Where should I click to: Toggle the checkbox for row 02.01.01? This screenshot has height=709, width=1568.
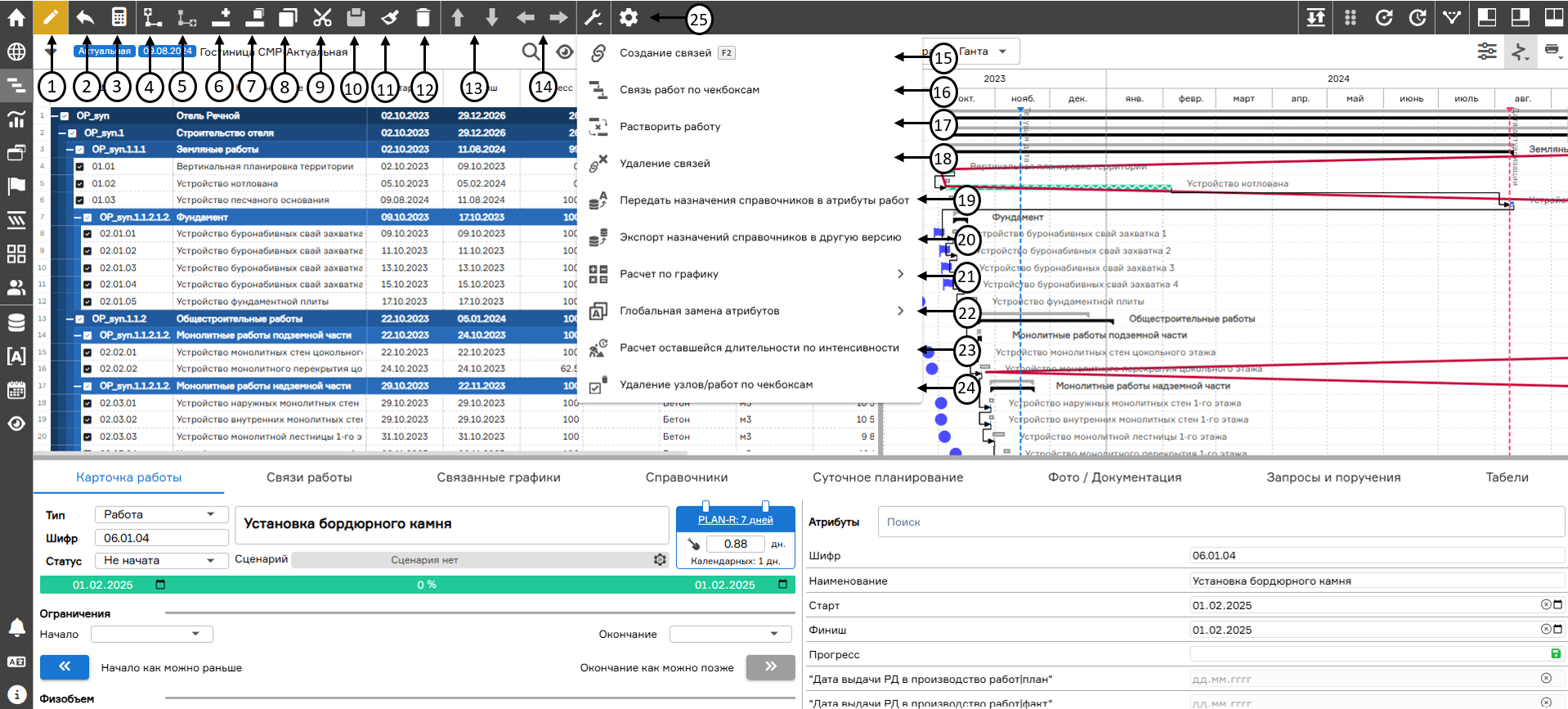(x=87, y=234)
